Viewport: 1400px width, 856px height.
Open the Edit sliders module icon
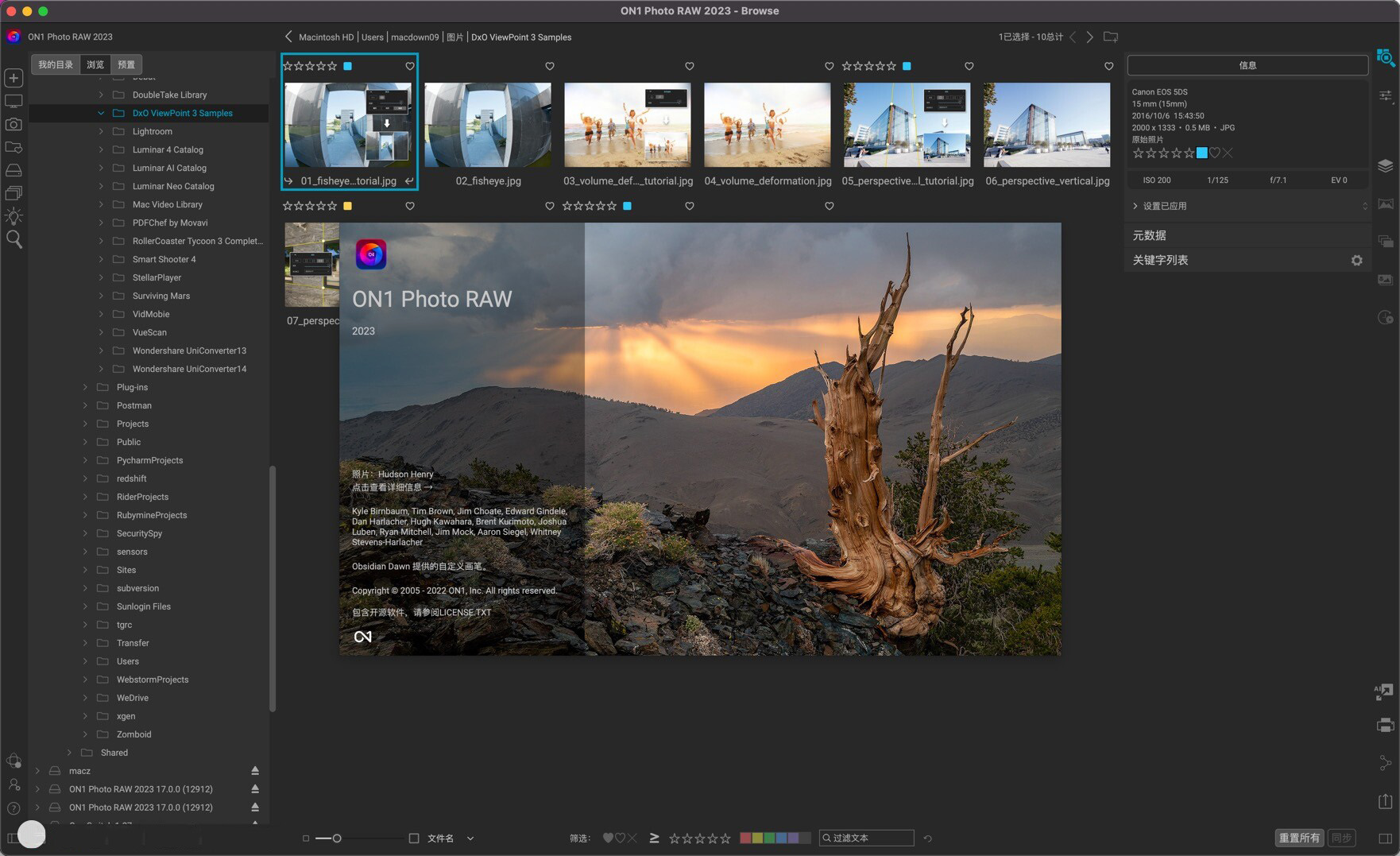pos(1386,95)
